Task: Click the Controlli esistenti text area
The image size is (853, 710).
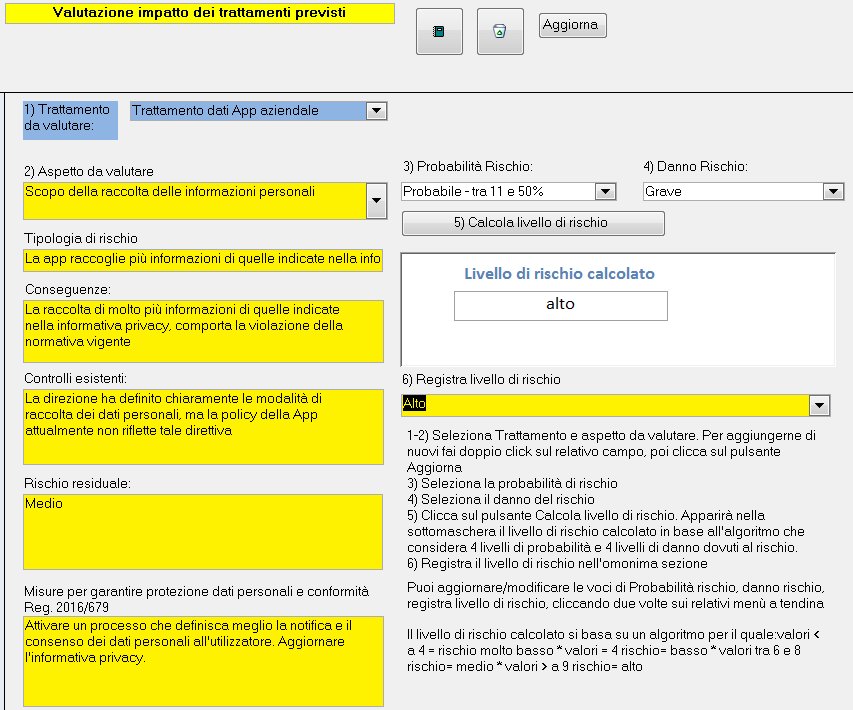Action: point(203,426)
